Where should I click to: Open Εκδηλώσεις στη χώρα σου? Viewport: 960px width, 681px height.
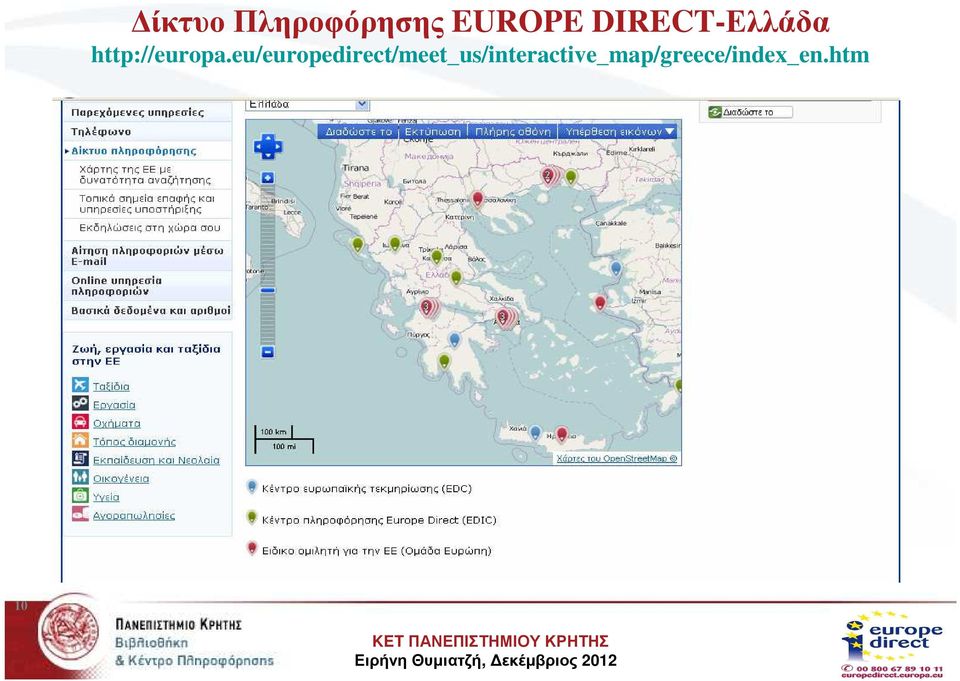(148, 228)
